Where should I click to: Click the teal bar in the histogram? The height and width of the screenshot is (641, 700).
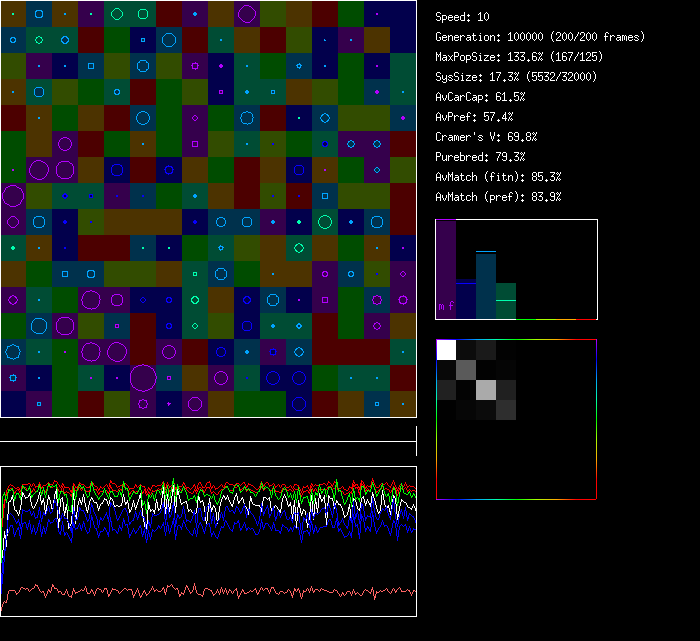(x=486, y=285)
